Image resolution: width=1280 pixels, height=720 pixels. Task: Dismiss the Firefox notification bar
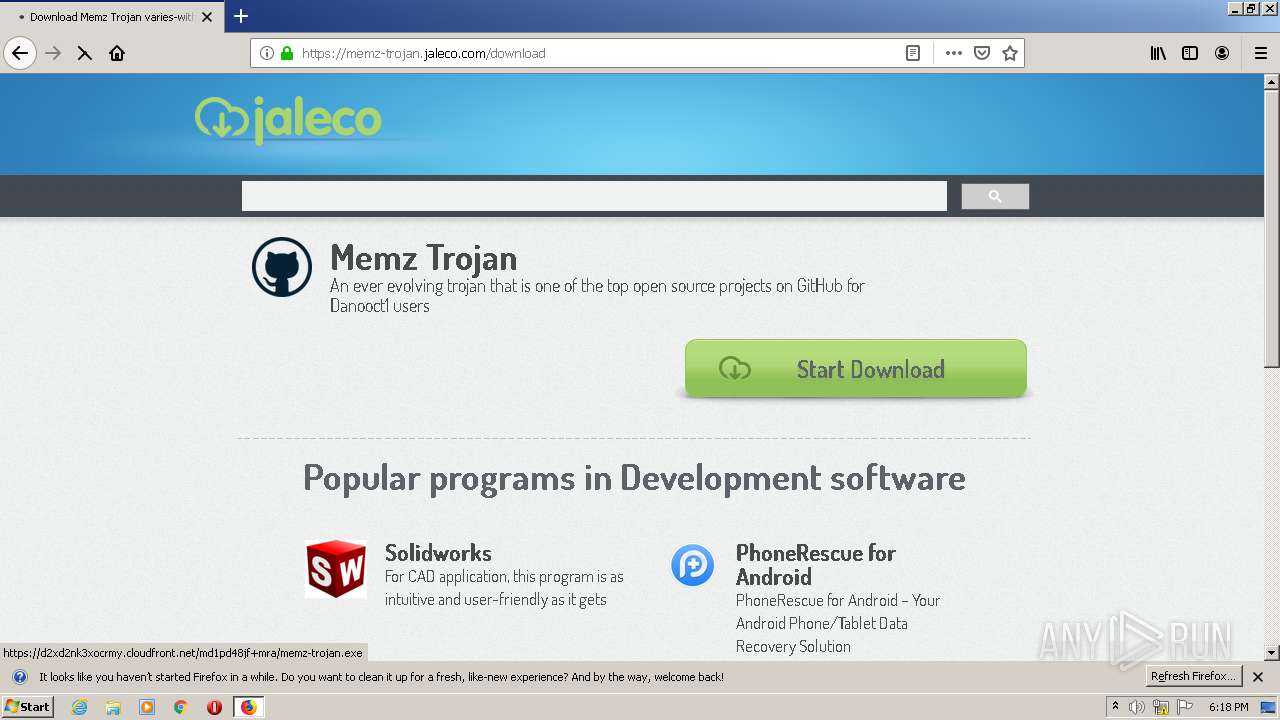point(1258,677)
